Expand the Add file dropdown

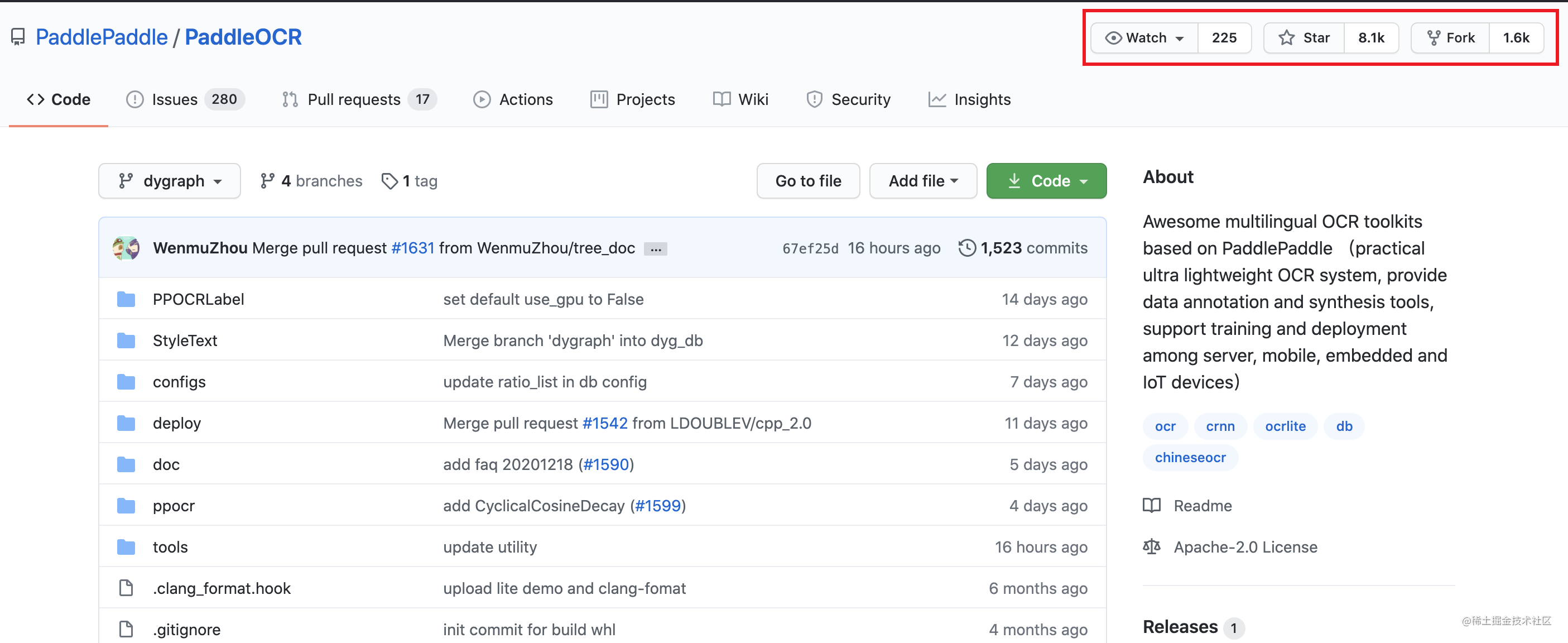(x=924, y=181)
